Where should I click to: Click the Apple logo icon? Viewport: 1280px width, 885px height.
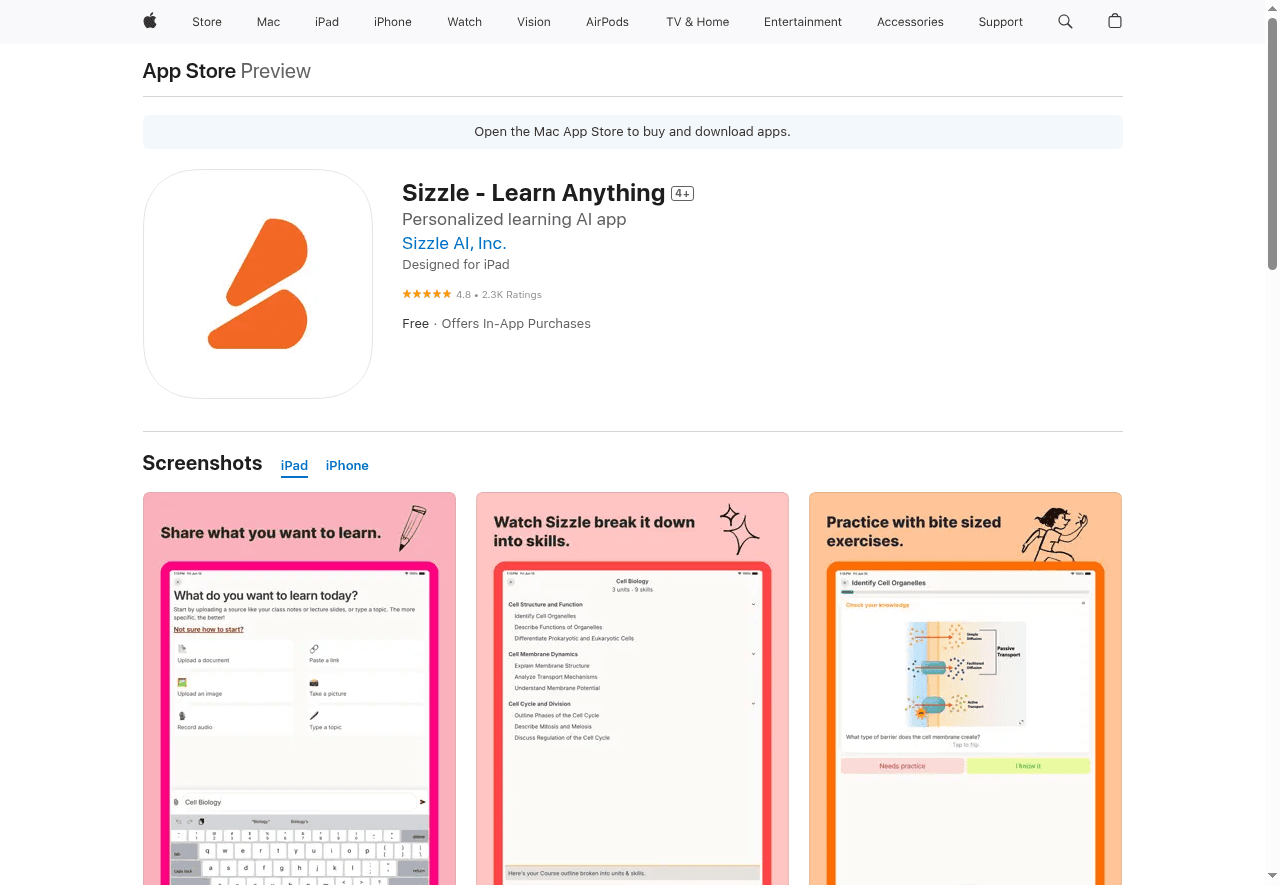(x=150, y=21)
